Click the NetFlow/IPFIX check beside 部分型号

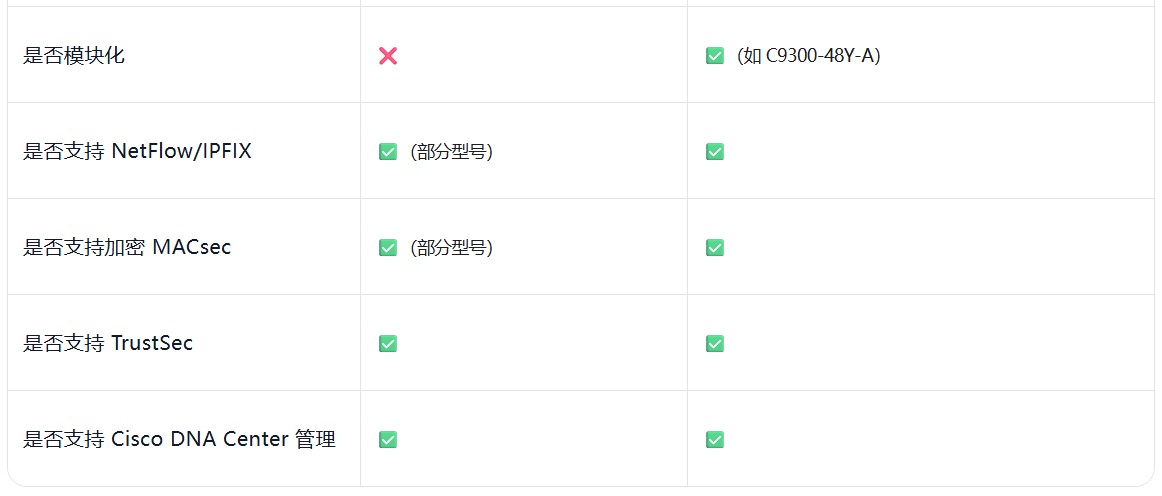point(388,152)
